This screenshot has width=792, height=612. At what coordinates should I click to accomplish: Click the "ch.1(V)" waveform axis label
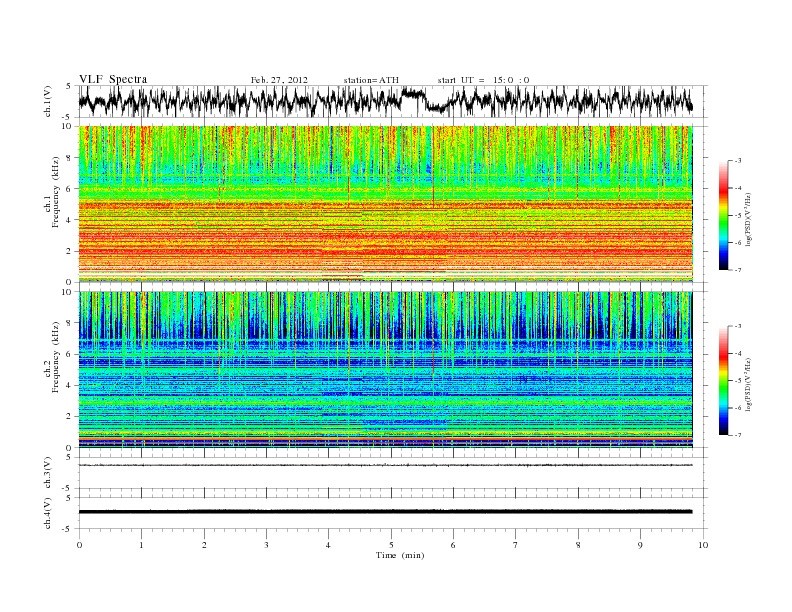pyautogui.click(x=48, y=101)
